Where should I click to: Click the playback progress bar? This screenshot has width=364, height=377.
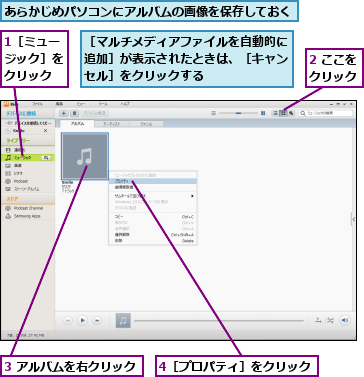pyautogui.click(x=219, y=321)
